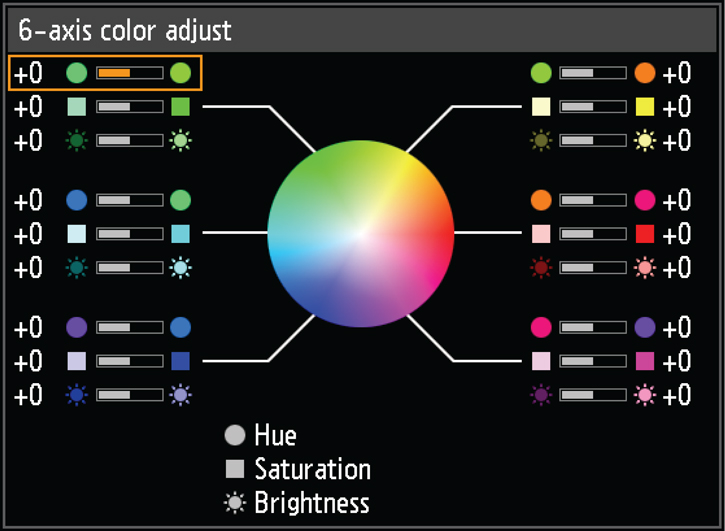Select the slider beside the navy blue square
This screenshot has width=725, height=531.
(129, 361)
